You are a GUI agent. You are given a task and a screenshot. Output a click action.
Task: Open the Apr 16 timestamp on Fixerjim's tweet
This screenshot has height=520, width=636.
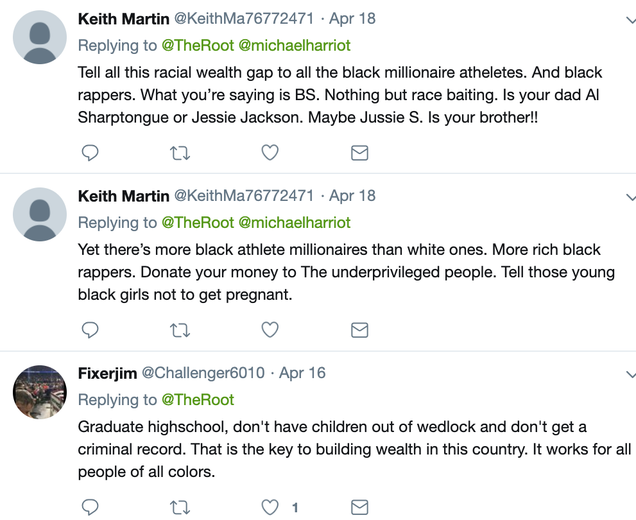pyautogui.click(x=303, y=373)
